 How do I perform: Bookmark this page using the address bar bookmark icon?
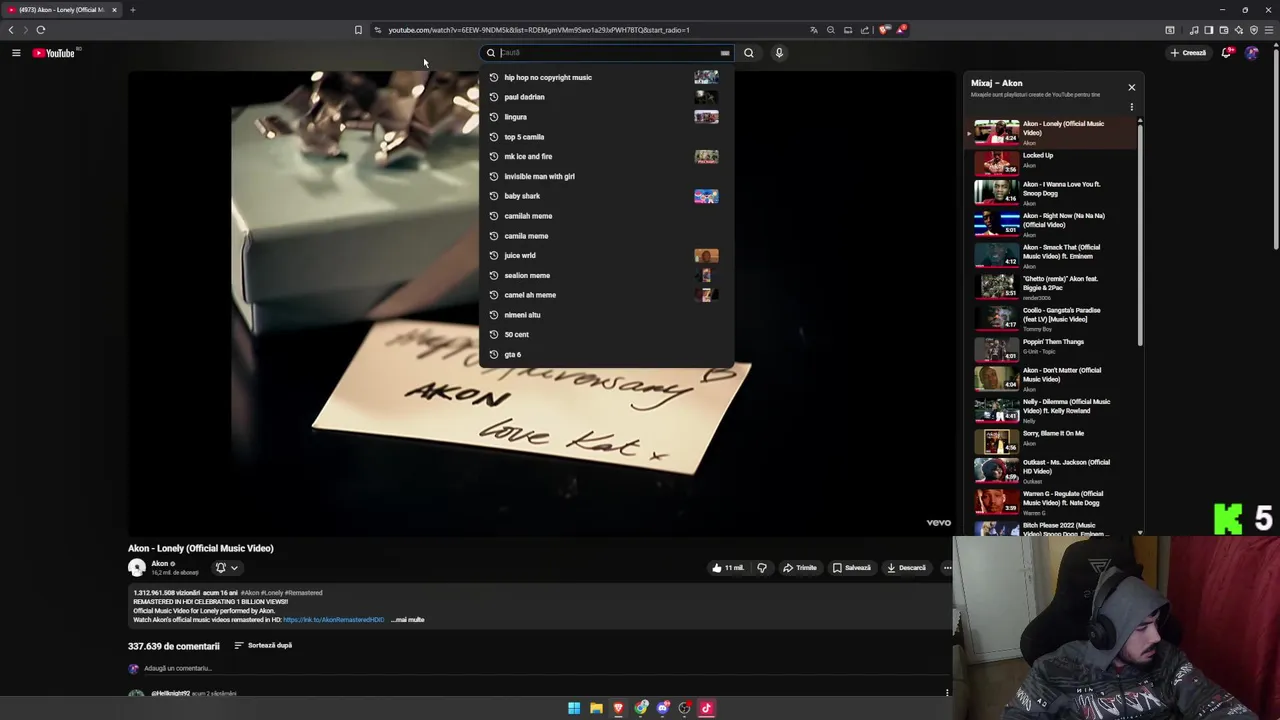point(358,30)
